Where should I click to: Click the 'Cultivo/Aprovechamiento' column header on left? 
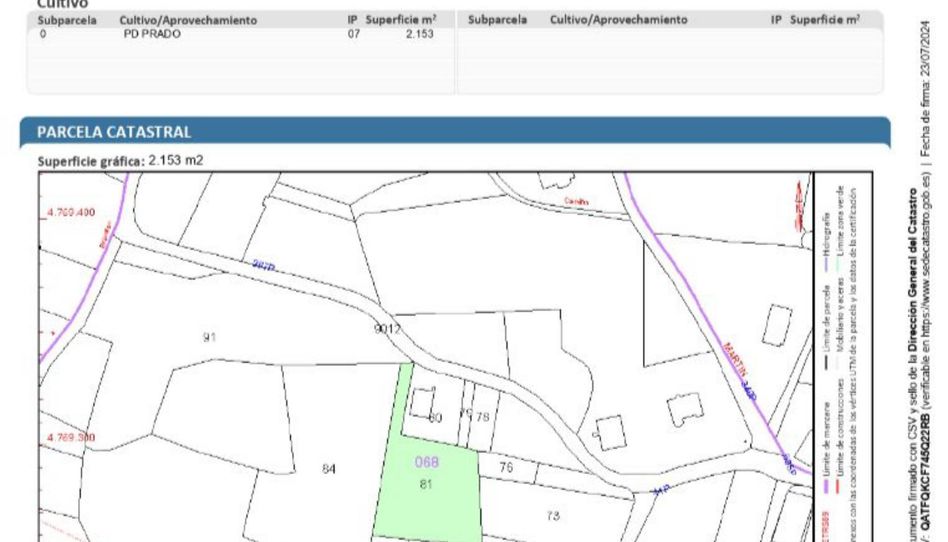pos(188,20)
